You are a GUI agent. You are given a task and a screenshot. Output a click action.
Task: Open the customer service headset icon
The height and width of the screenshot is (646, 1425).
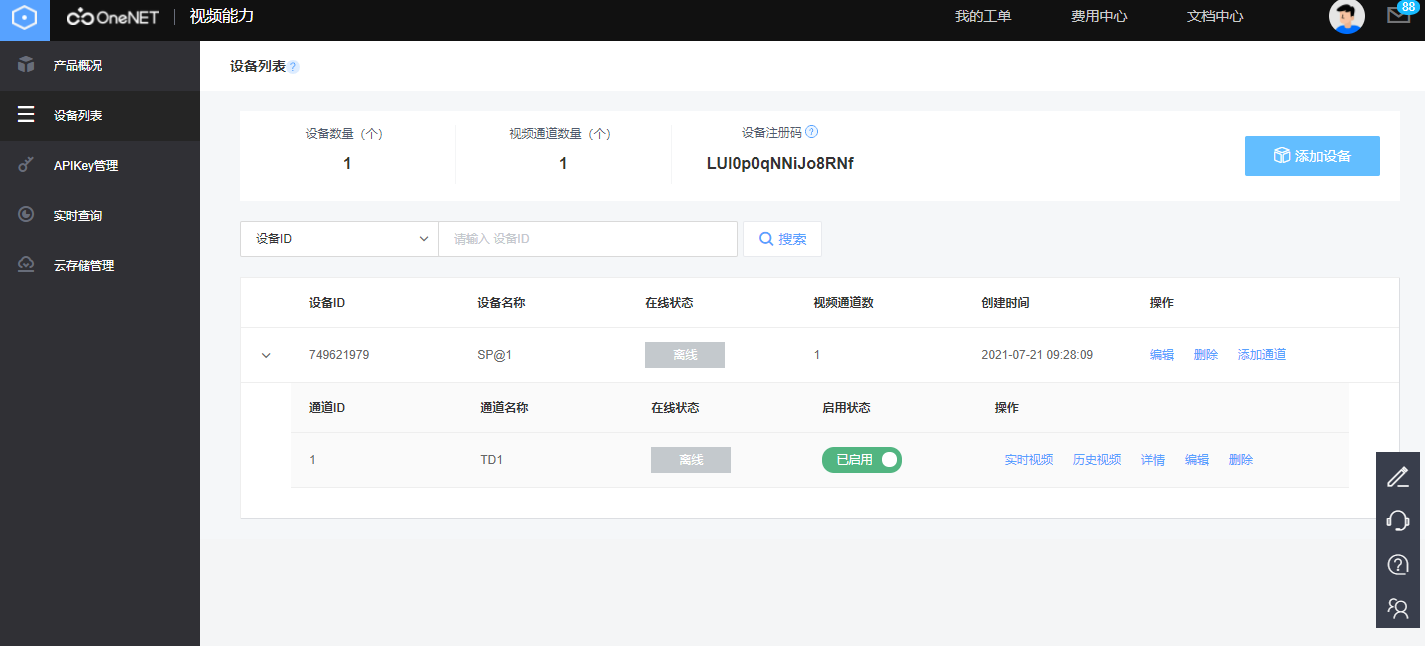click(x=1398, y=520)
